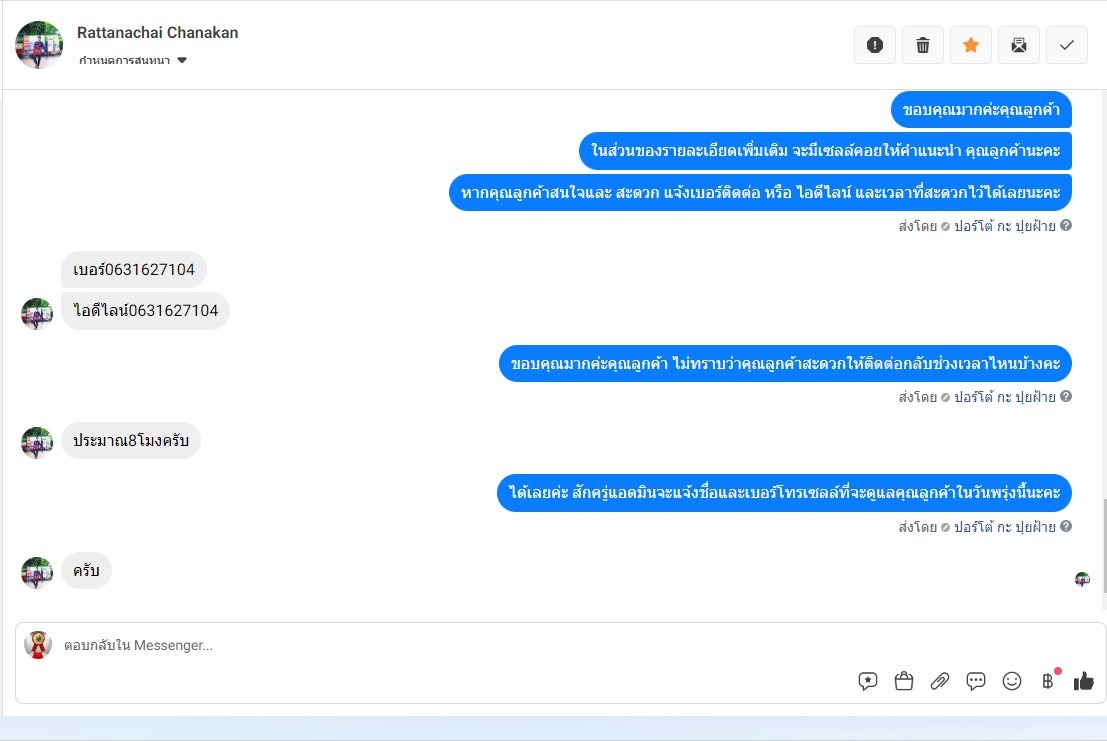Viewport: 1107px width, 741px height.
Task: Click sender avatar beside ประมาณ8โมงครับ message
Action: coord(37,442)
